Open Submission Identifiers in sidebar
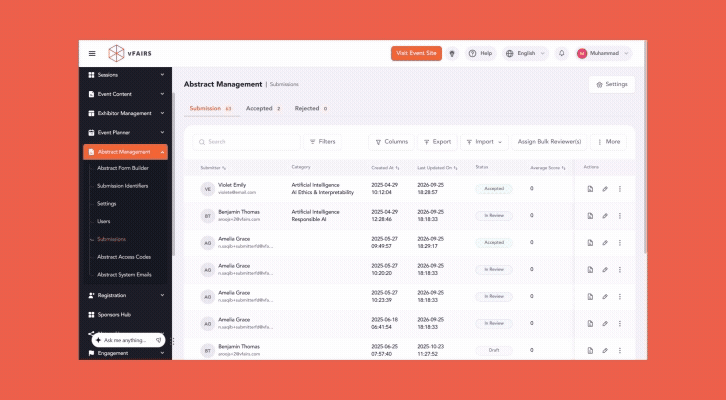 coord(123,186)
